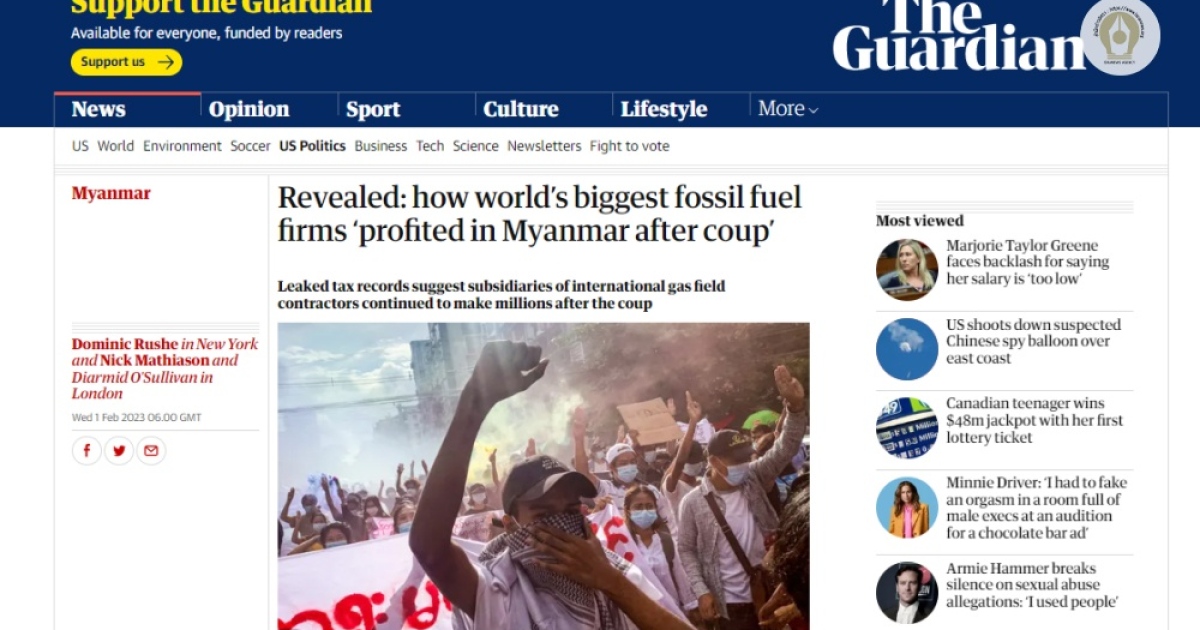This screenshot has height=630, width=1200.
Task: Share article via Twitter icon
Action: (119, 451)
